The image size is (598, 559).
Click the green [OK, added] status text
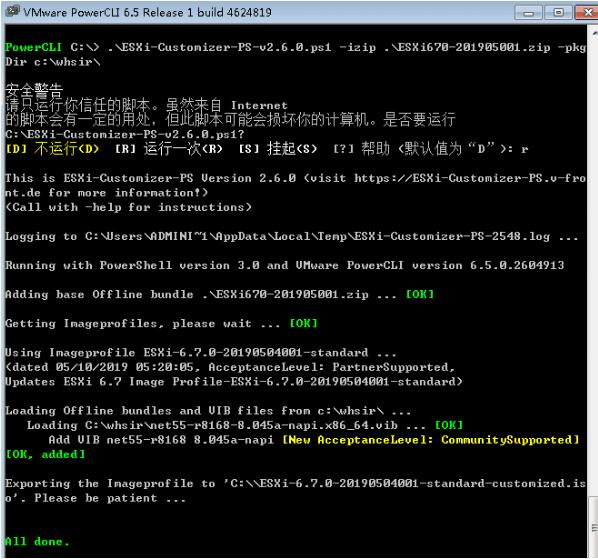point(45,454)
